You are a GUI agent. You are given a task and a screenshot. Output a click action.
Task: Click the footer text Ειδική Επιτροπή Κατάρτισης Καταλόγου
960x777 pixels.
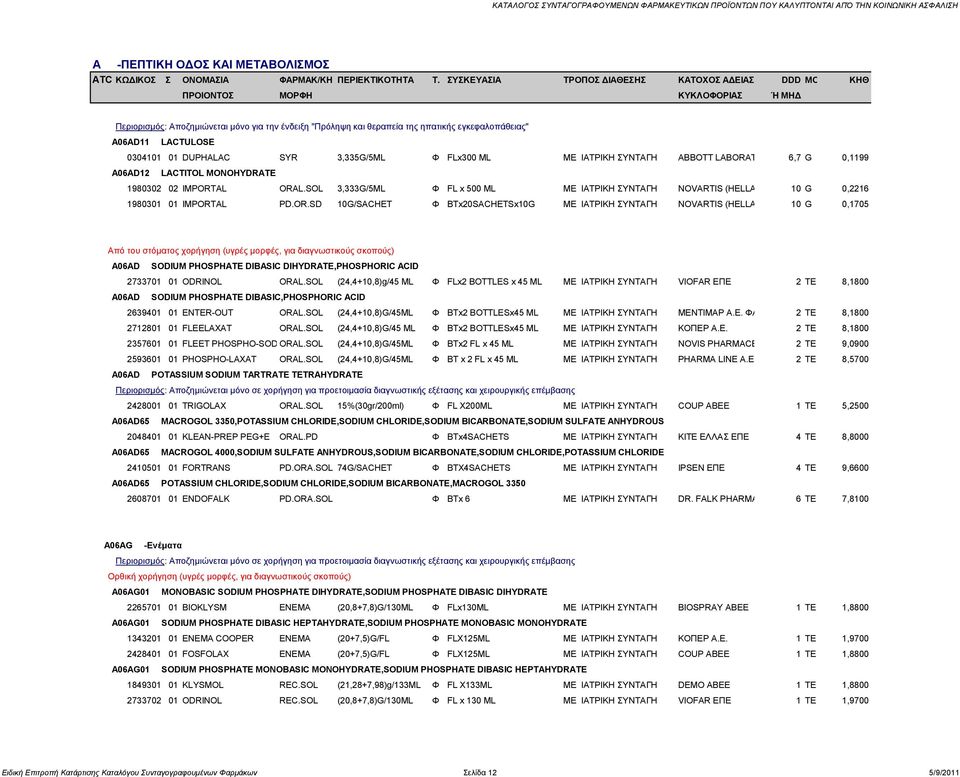pos(129,773)
